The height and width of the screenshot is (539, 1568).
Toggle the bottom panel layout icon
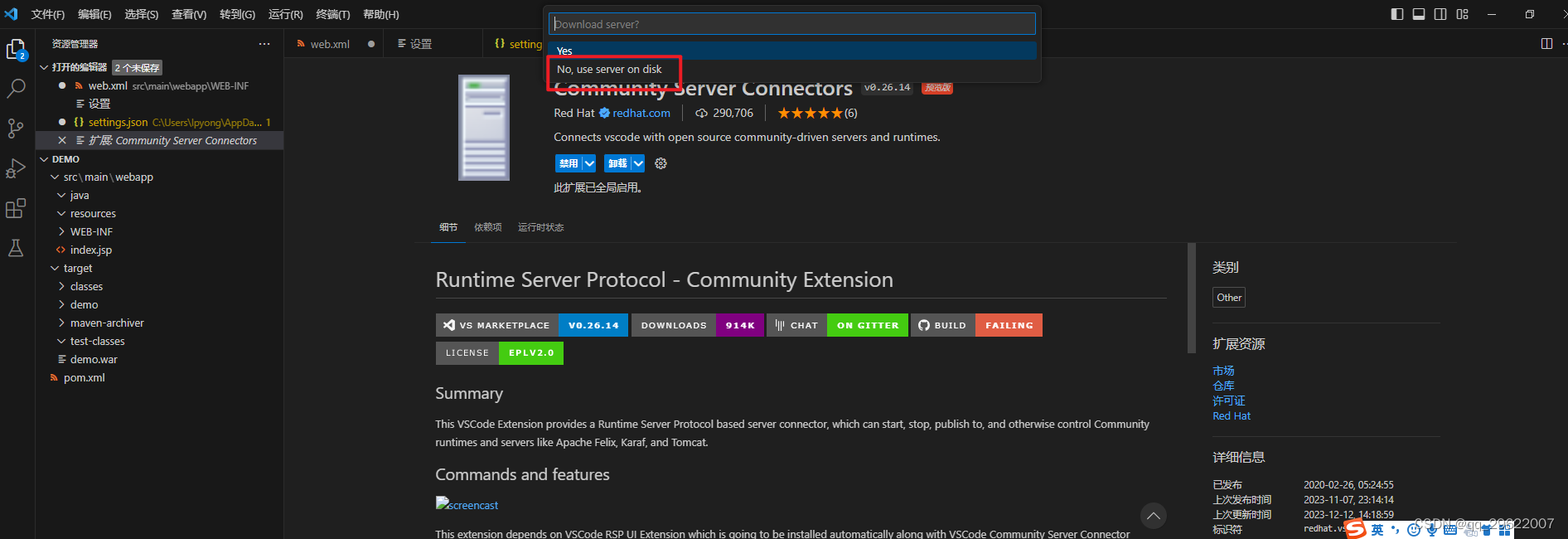click(1419, 14)
